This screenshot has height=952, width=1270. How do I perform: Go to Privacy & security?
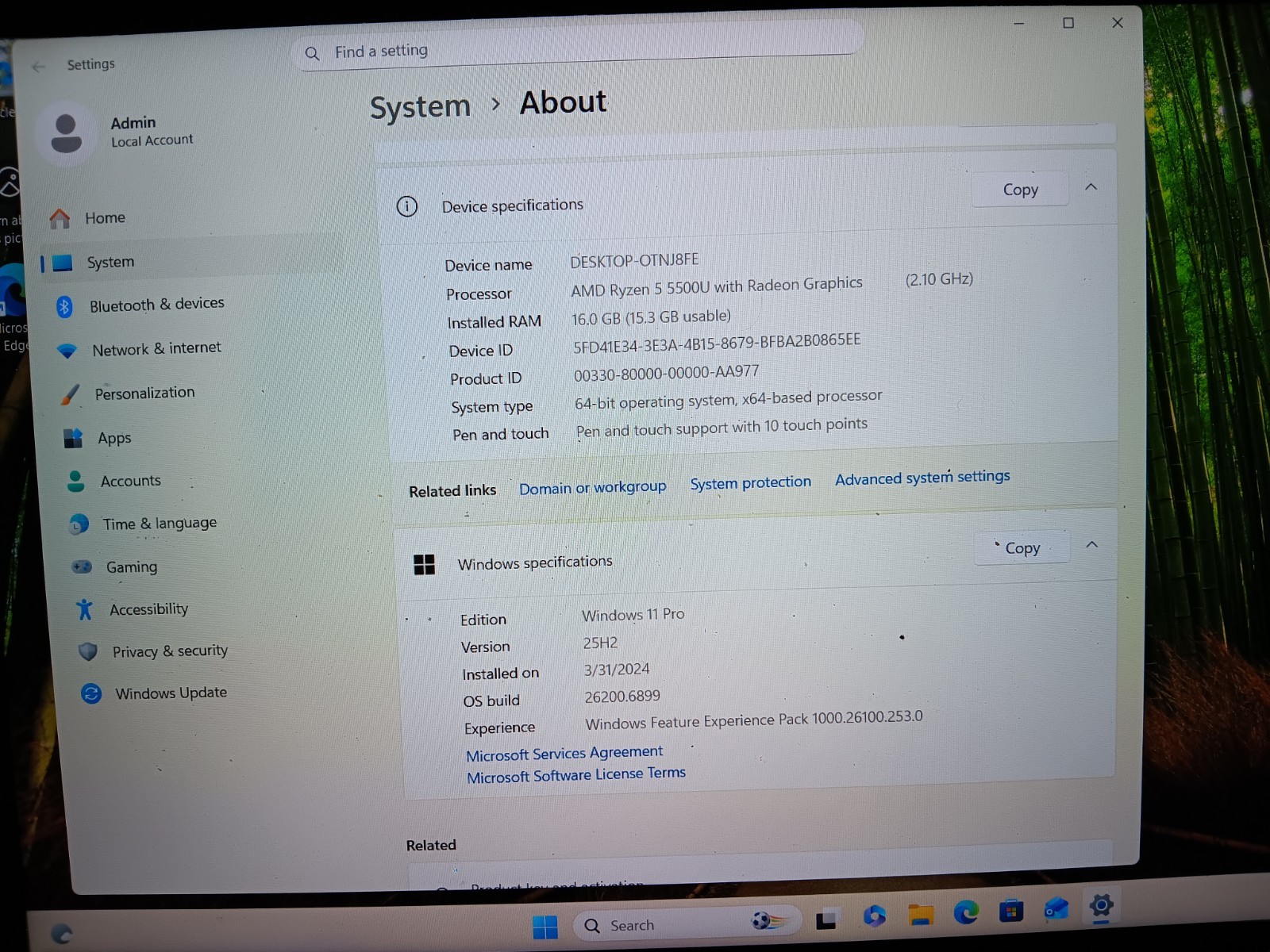tap(170, 651)
